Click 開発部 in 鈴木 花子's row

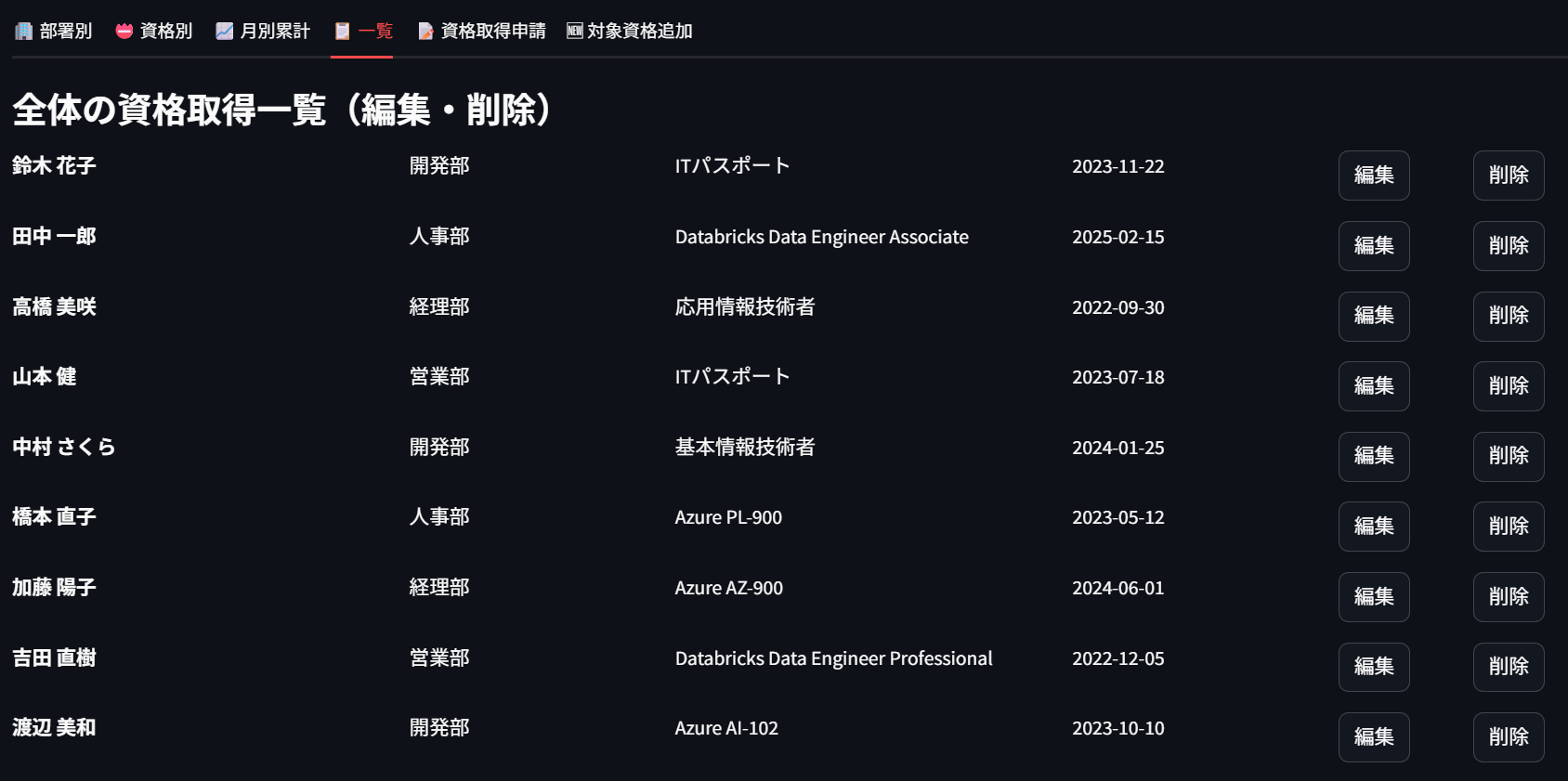[x=439, y=166]
